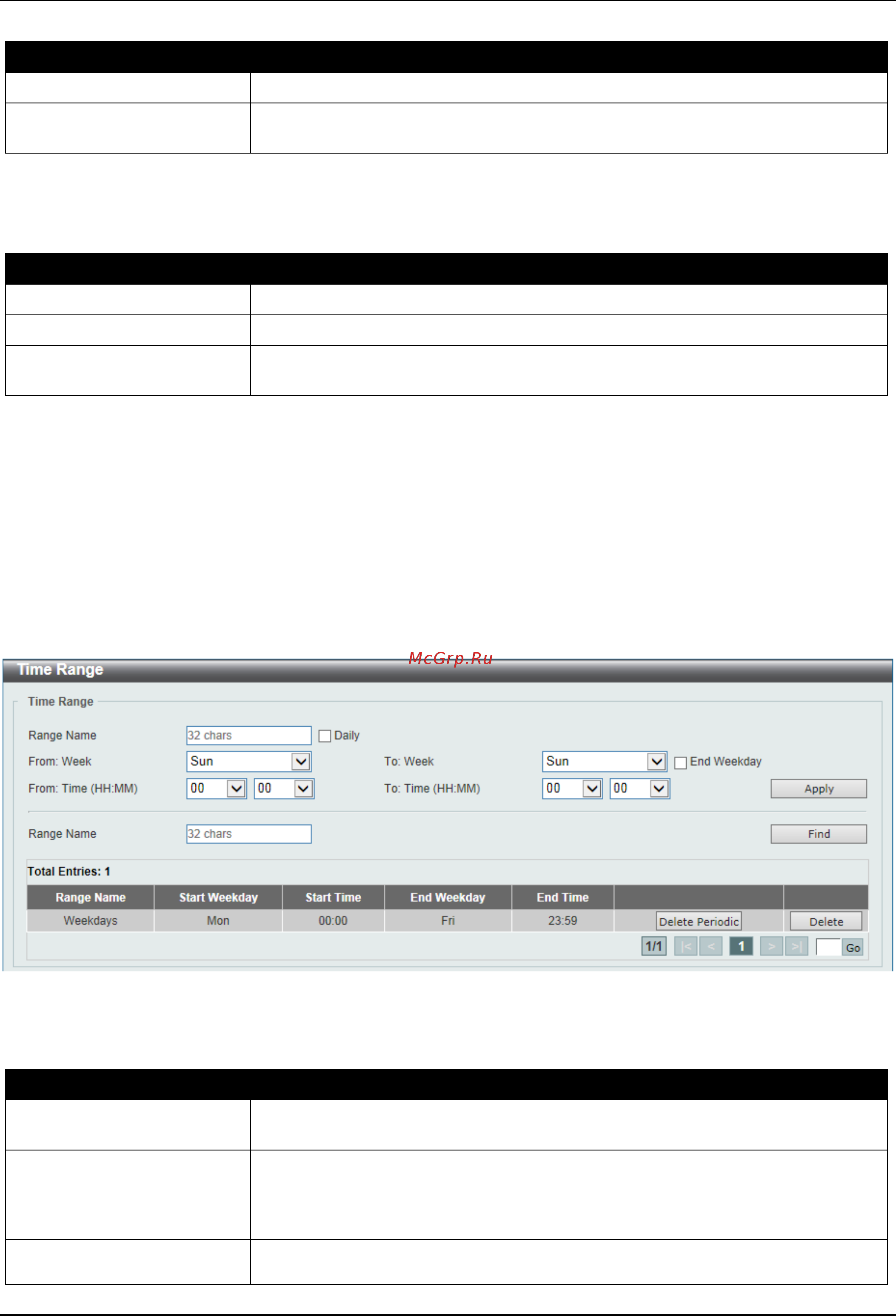
Task: Go to previous page arrow
Action: point(711,946)
